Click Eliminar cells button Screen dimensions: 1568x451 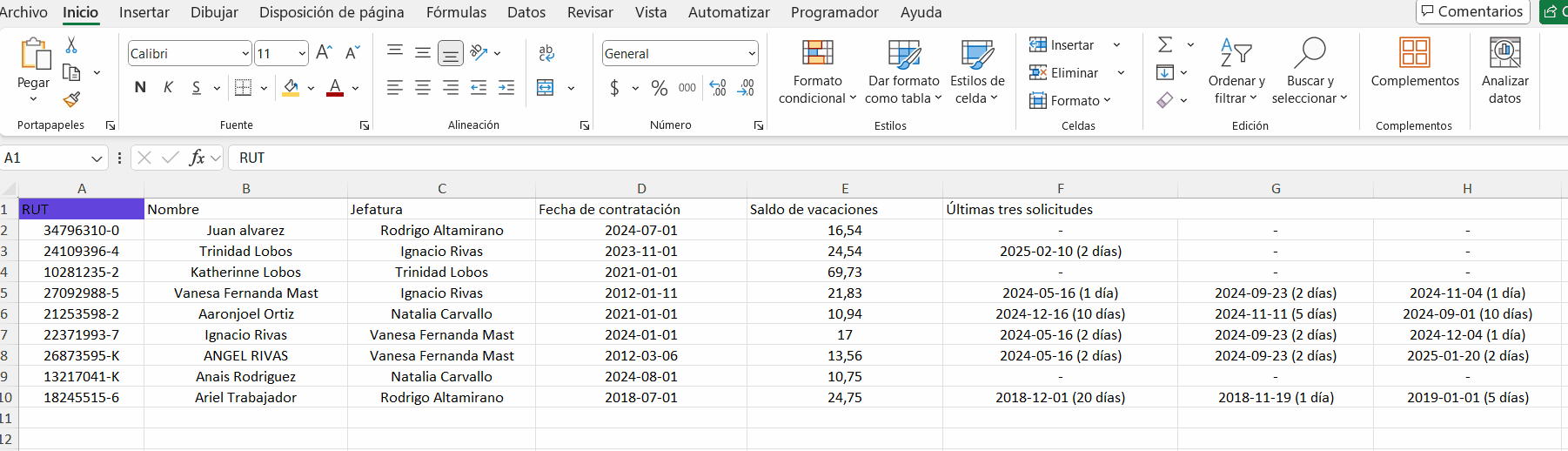[1076, 72]
